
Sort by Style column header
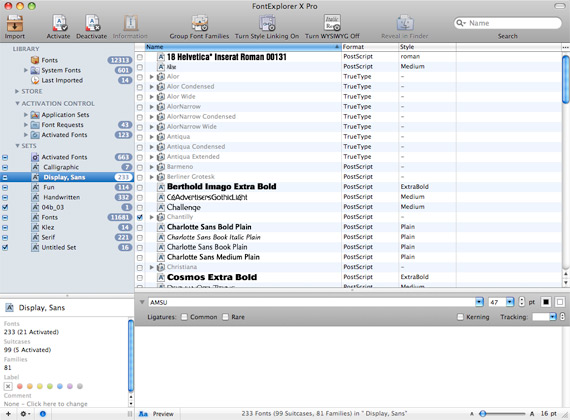click(x=428, y=47)
